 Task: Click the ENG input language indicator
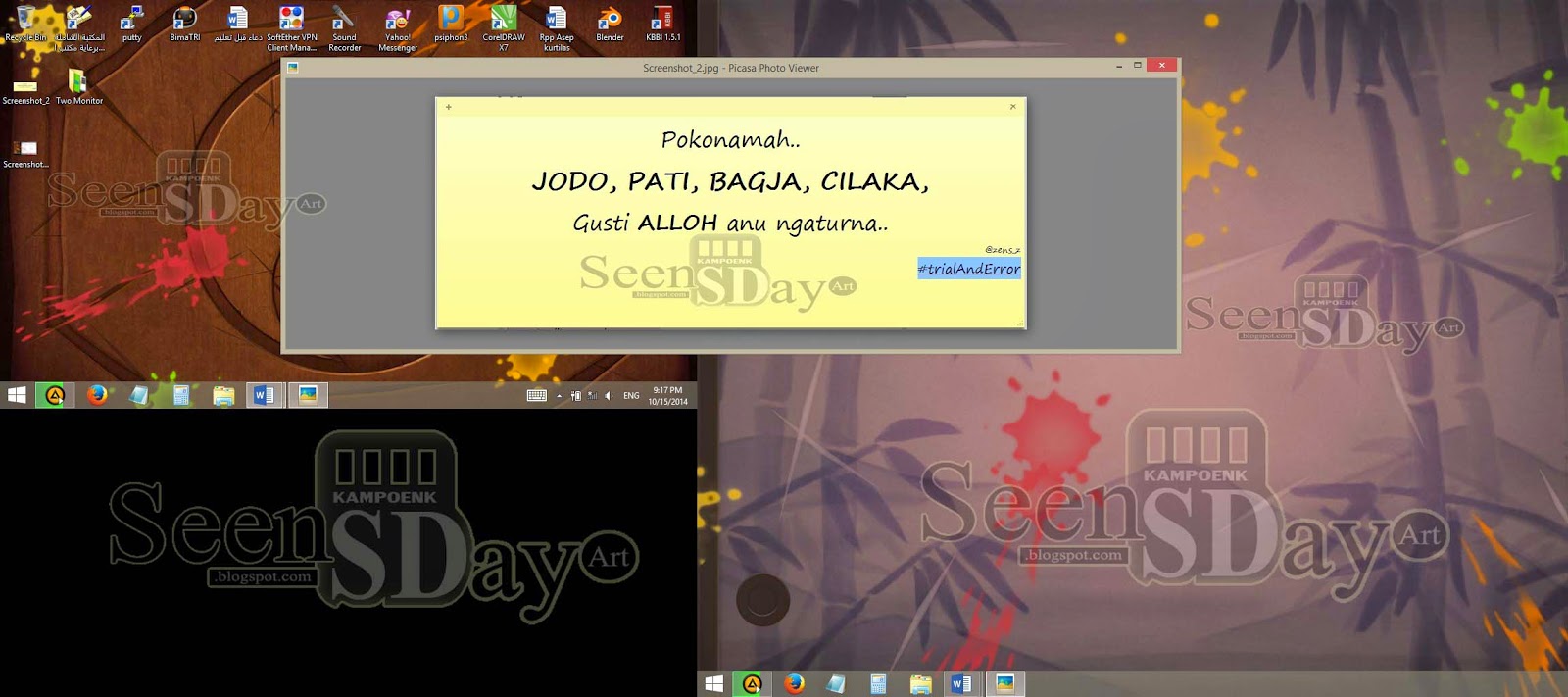(631, 396)
